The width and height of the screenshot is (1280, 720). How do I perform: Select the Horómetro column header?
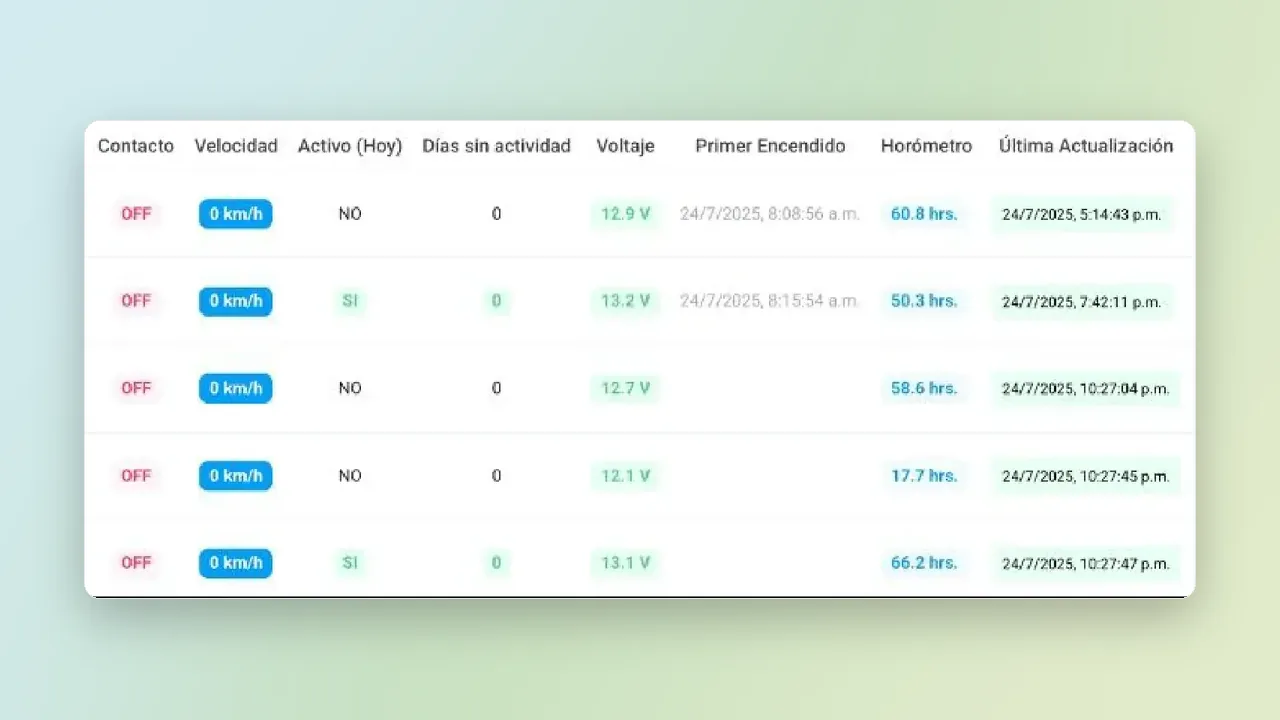pyautogui.click(x=926, y=146)
